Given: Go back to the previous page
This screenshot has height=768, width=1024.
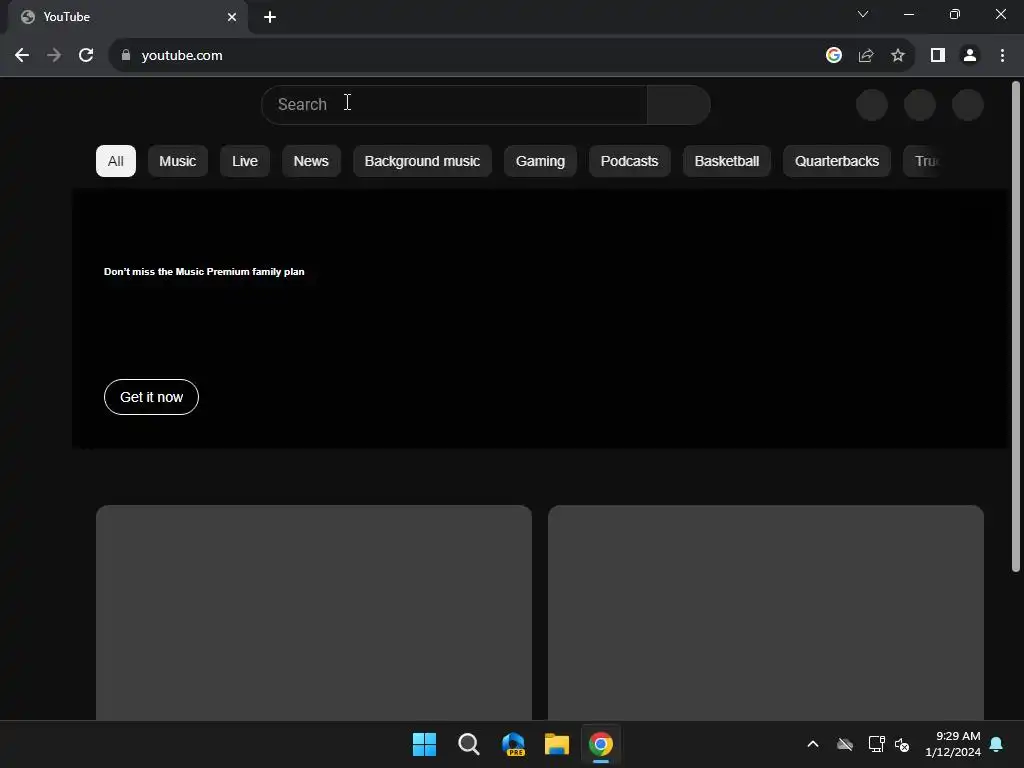Looking at the screenshot, I should click(x=22, y=56).
